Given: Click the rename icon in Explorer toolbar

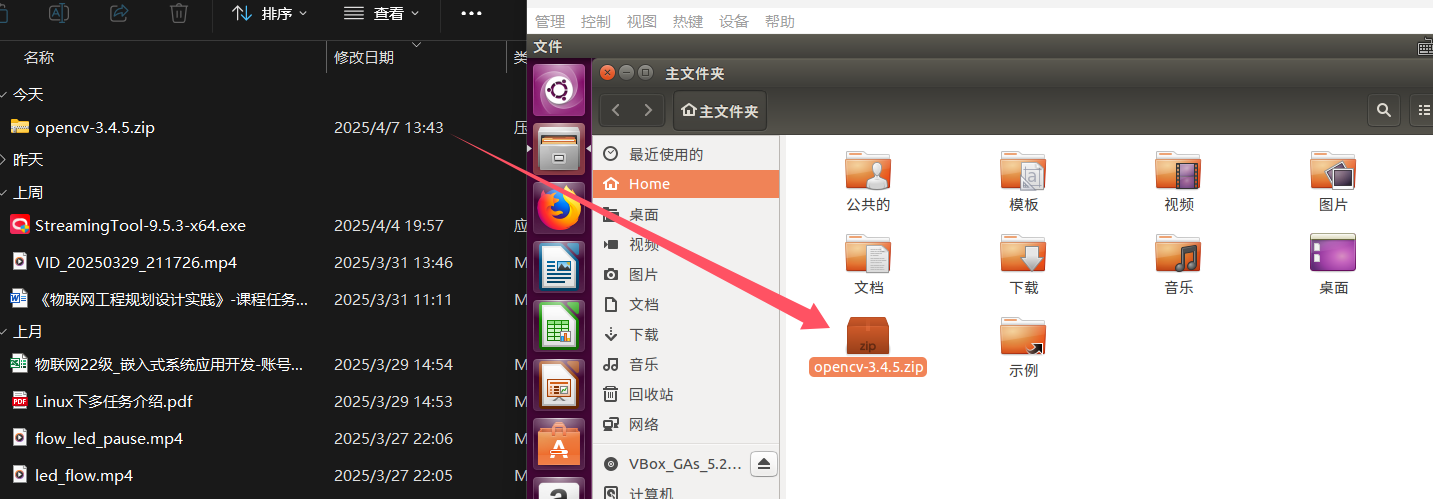Looking at the screenshot, I should coord(59,13).
